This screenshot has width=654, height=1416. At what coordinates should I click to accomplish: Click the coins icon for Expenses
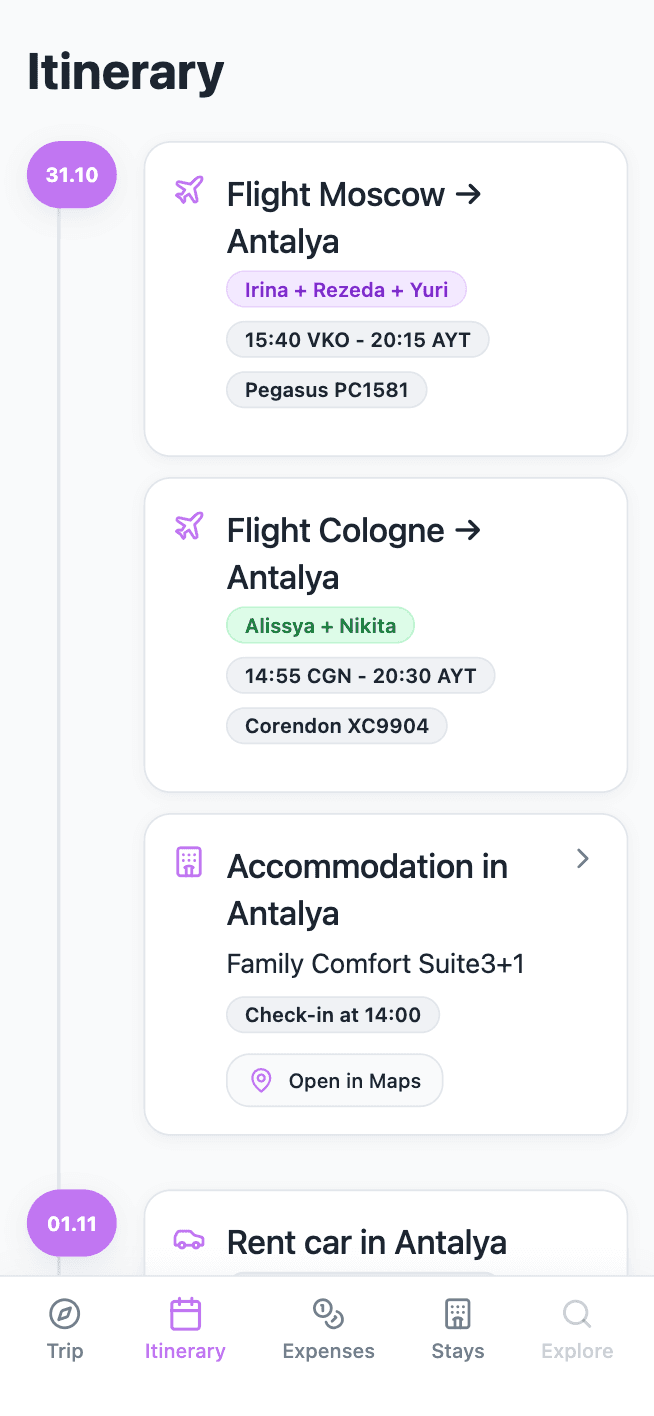pos(328,1314)
